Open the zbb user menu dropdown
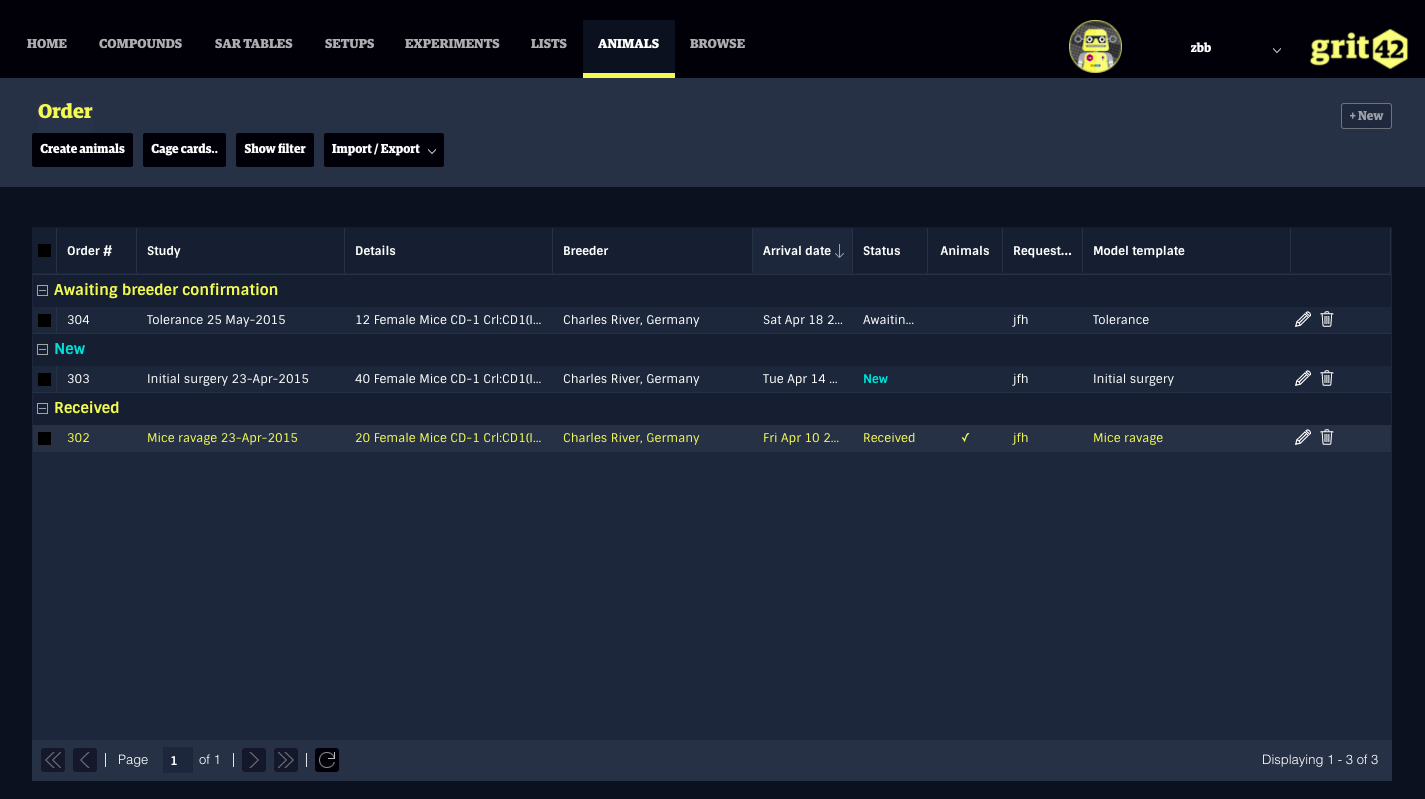This screenshot has width=1425, height=799. (x=1236, y=48)
